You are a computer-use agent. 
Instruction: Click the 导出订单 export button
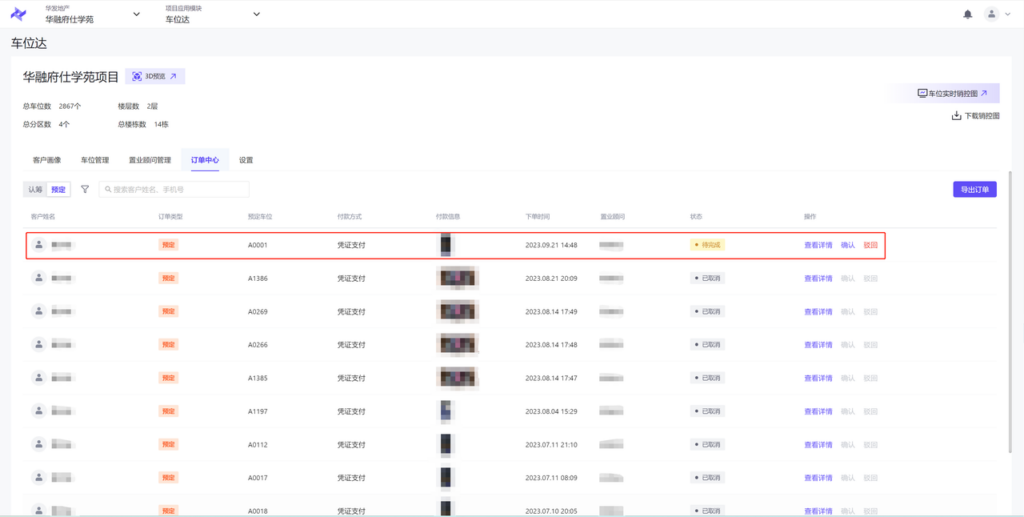974,189
